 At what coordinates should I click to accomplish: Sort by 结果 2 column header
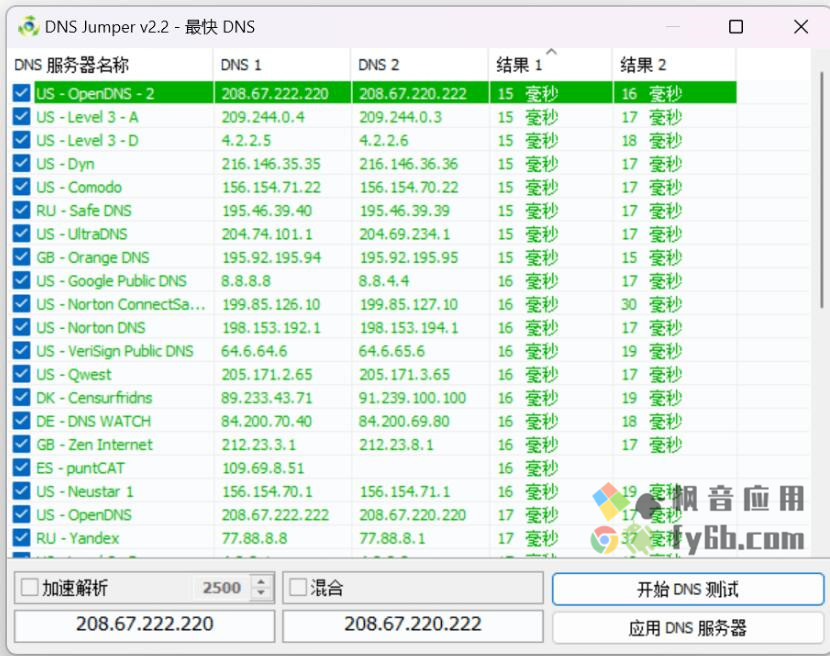pyautogui.click(x=674, y=65)
